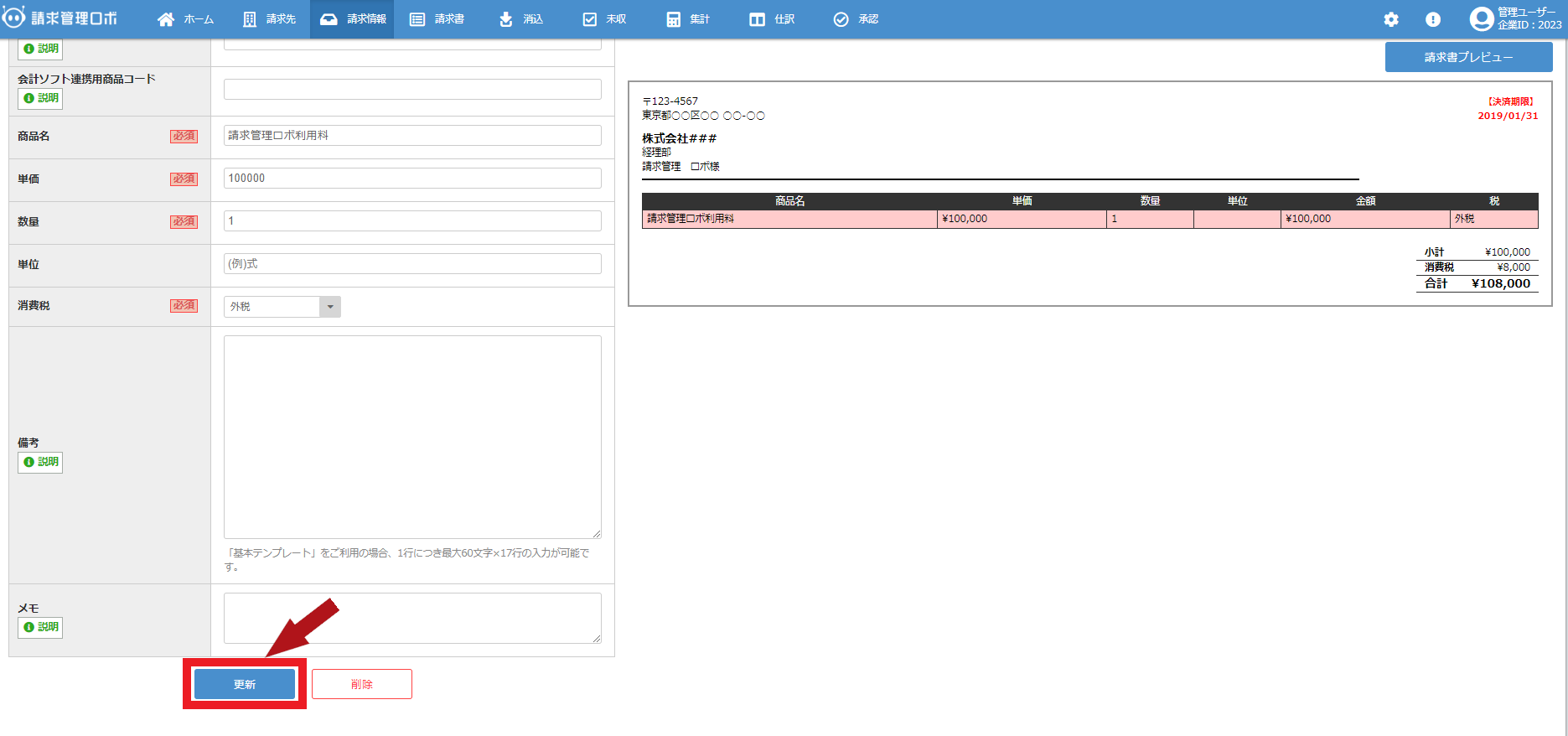Open the 請求情報 menu tab
The width and height of the screenshot is (1568, 736).
coord(353,19)
